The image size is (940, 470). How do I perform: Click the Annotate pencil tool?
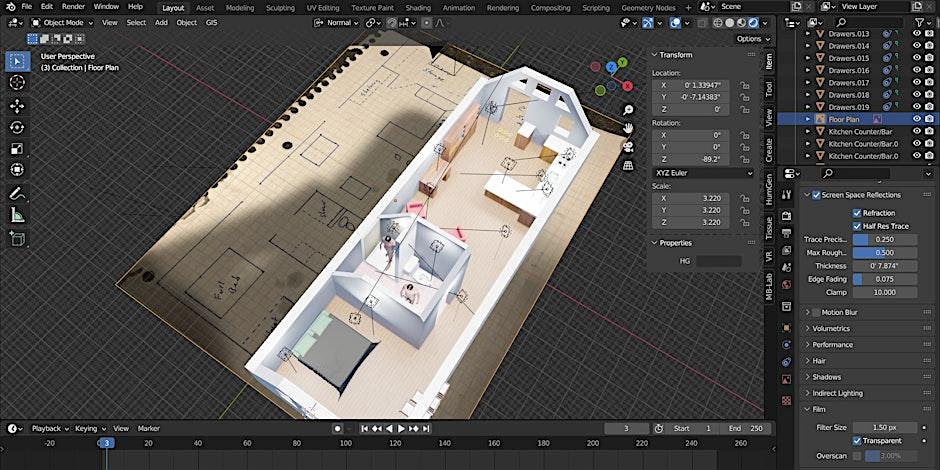coord(17,193)
